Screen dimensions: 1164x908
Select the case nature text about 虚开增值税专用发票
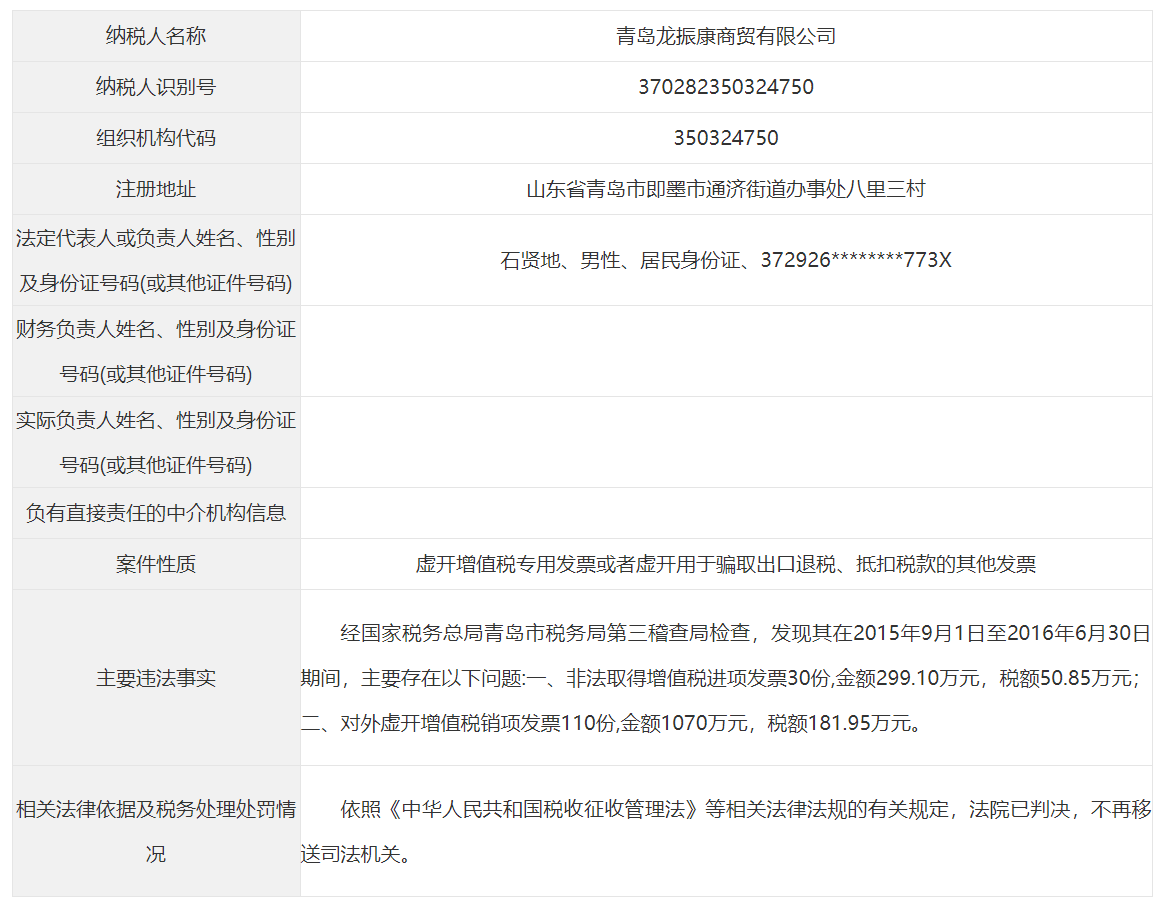(x=725, y=564)
